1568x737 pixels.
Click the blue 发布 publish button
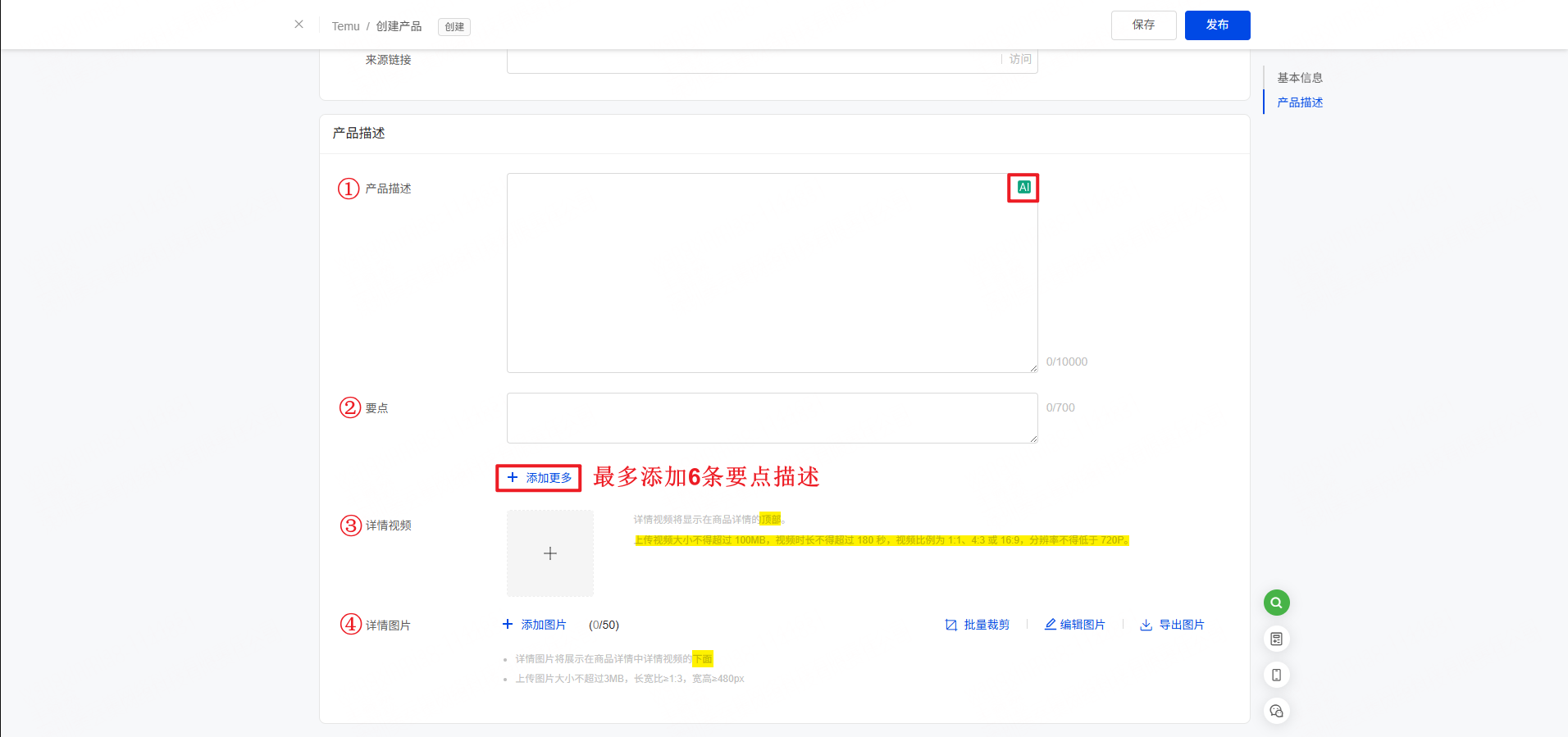(1217, 25)
